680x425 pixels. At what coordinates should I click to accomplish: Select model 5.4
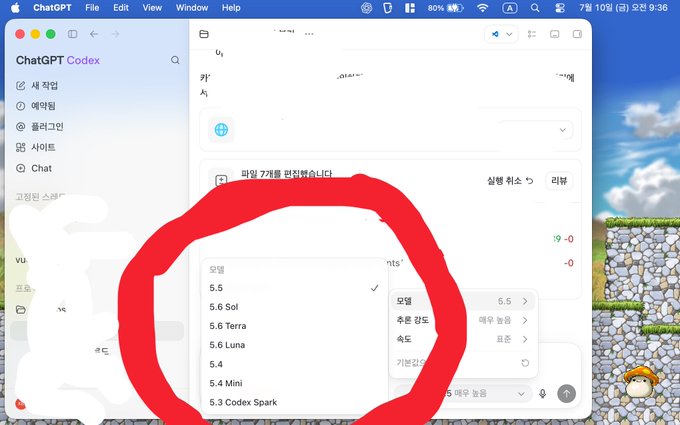pos(294,364)
